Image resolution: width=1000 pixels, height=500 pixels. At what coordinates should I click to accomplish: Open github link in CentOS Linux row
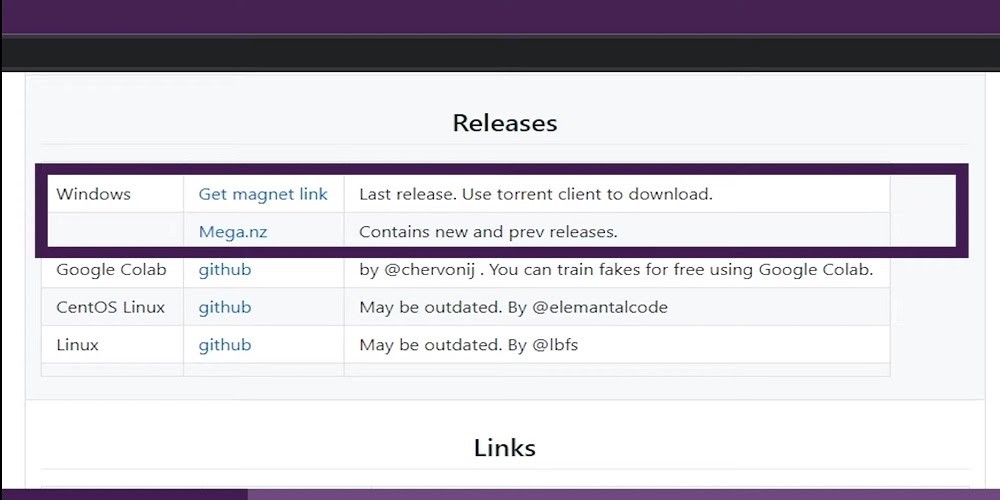(x=225, y=307)
